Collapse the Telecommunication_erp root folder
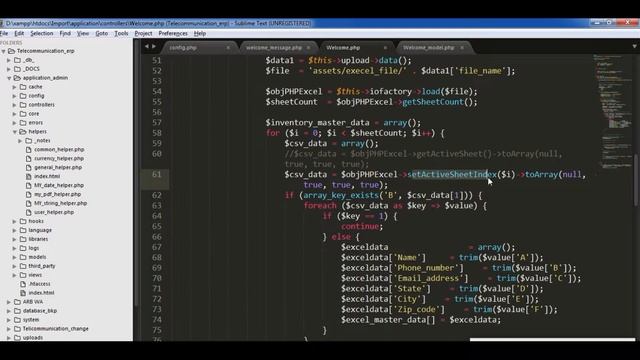The image size is (640, 360). (x=4, y=51)
